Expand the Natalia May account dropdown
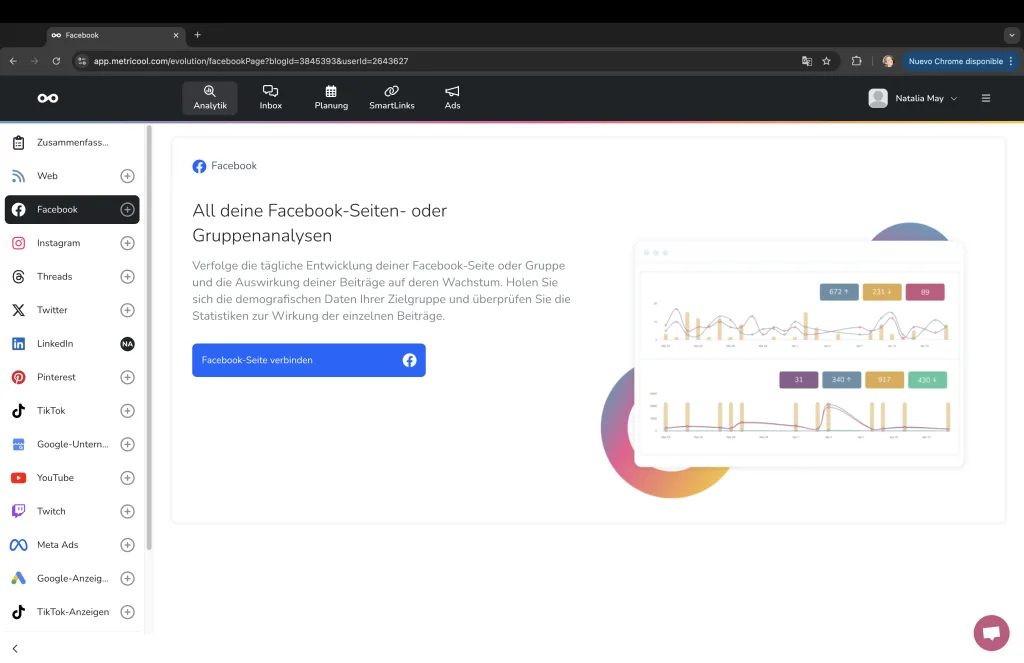This screenshot has width=1024, height=663. (913, 98)
